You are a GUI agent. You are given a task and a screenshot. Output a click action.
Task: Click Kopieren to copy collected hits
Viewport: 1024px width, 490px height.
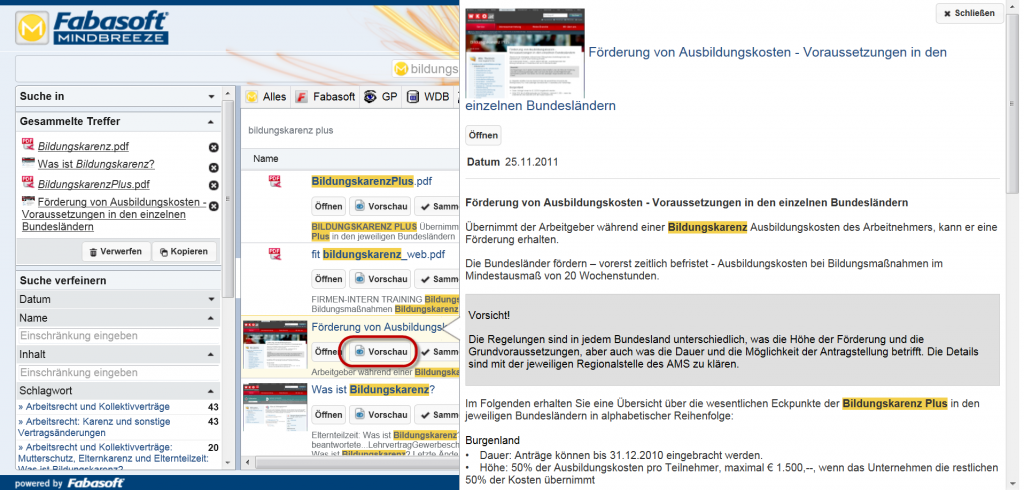coord(184,252)
